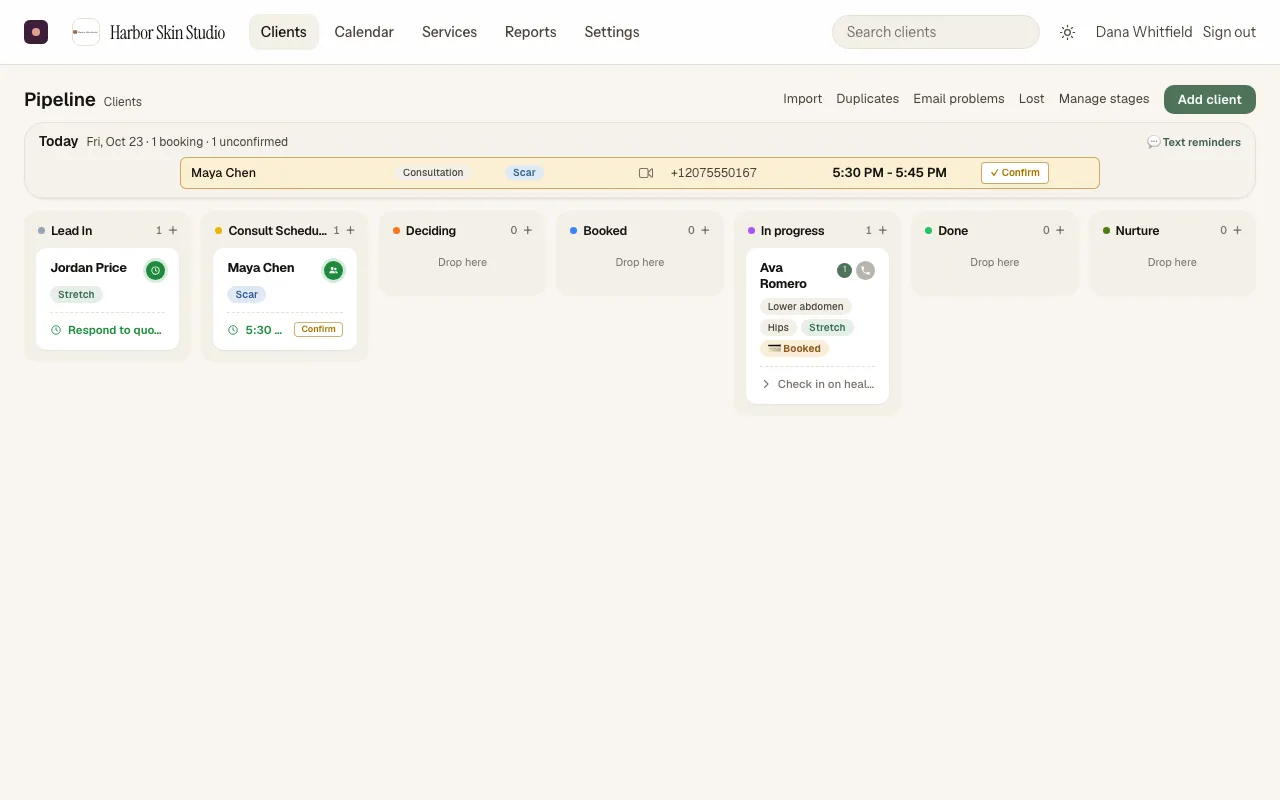Click the phone icon on Ava Romero card

[865, 270]
